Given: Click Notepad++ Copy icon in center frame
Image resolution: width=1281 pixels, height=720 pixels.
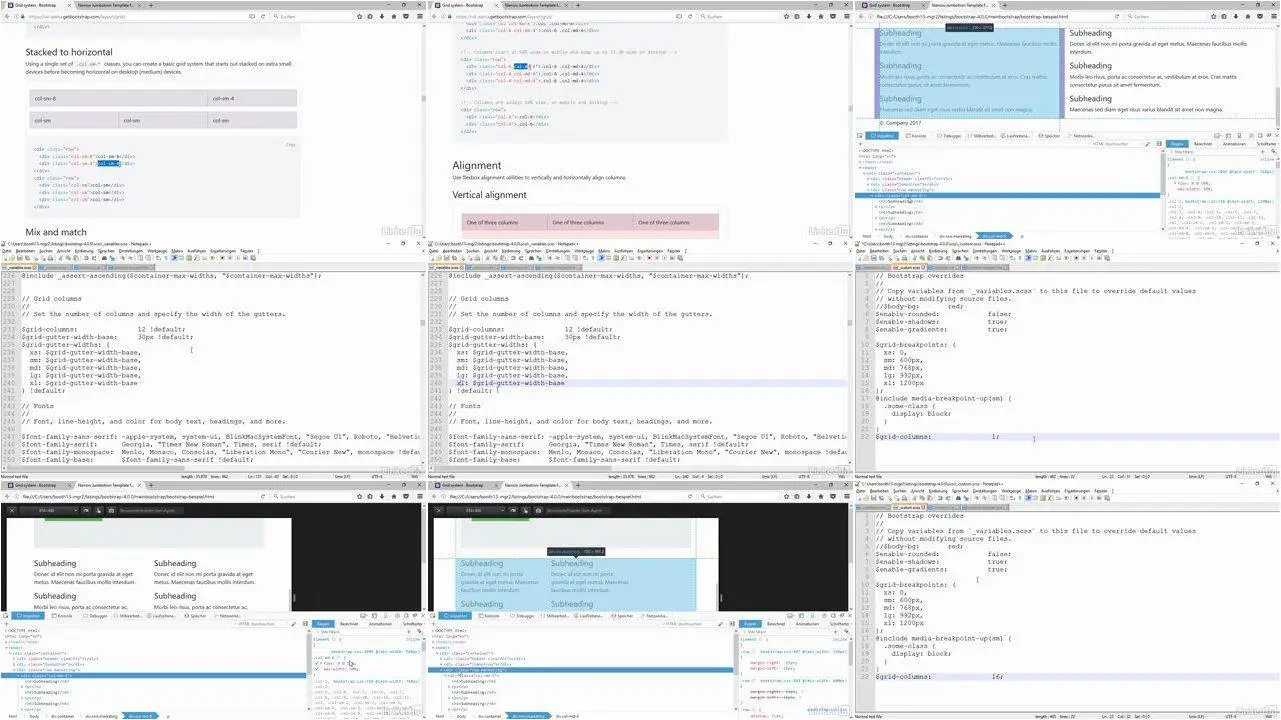Looking at the screenshot, I should [x=495, y=259].
